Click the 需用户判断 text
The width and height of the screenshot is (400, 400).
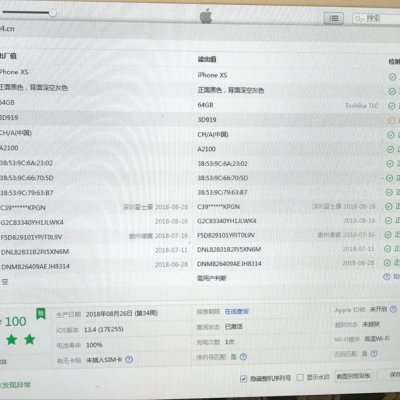point(212,278)
